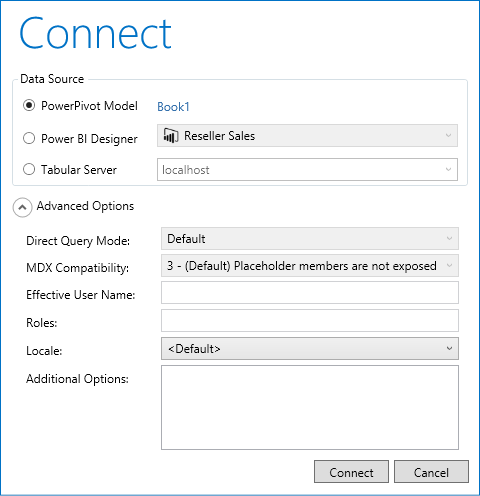Open the Direct Query Mode dropdown
The image size is (480, 496).
coord(310,238)
